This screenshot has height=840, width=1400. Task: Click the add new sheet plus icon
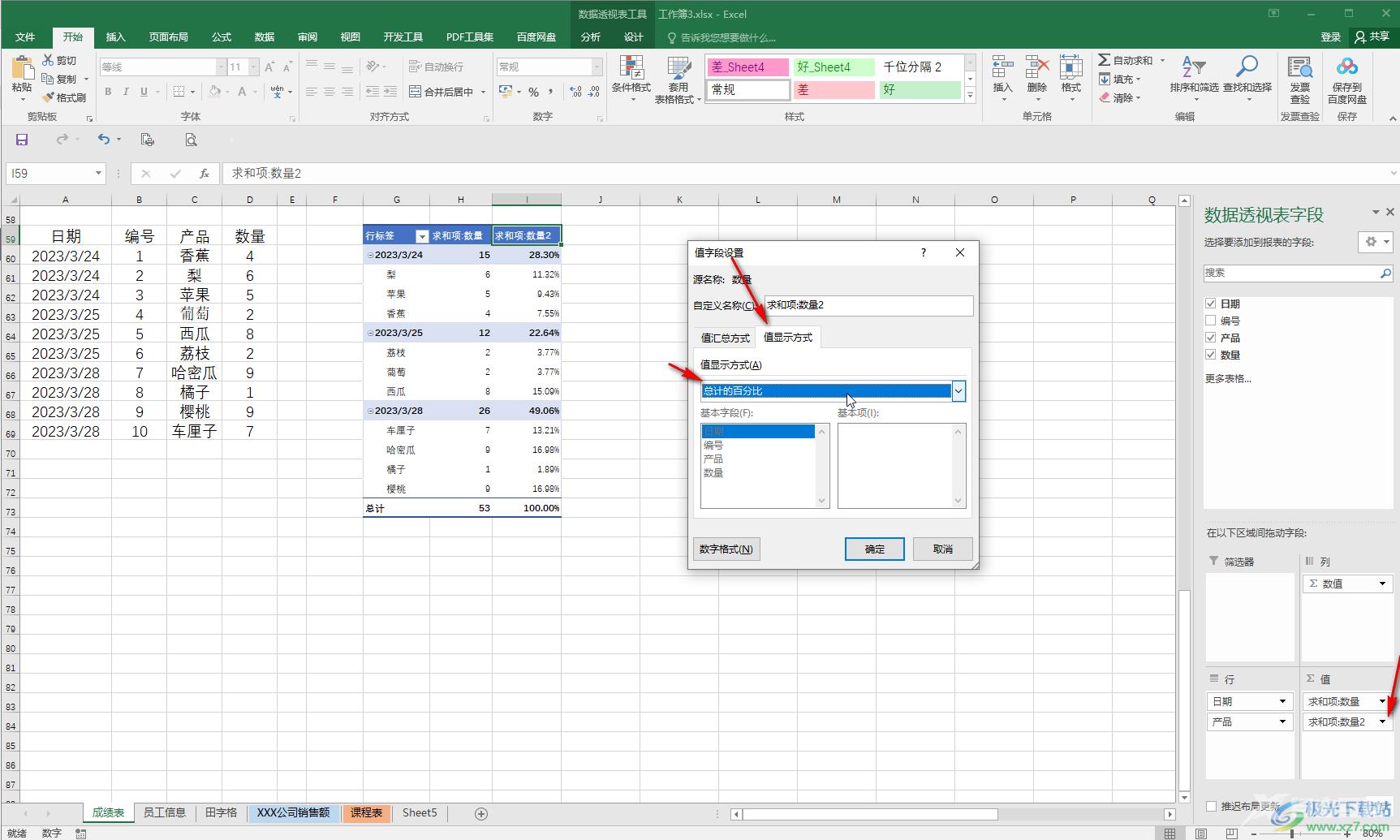point(481,813)
